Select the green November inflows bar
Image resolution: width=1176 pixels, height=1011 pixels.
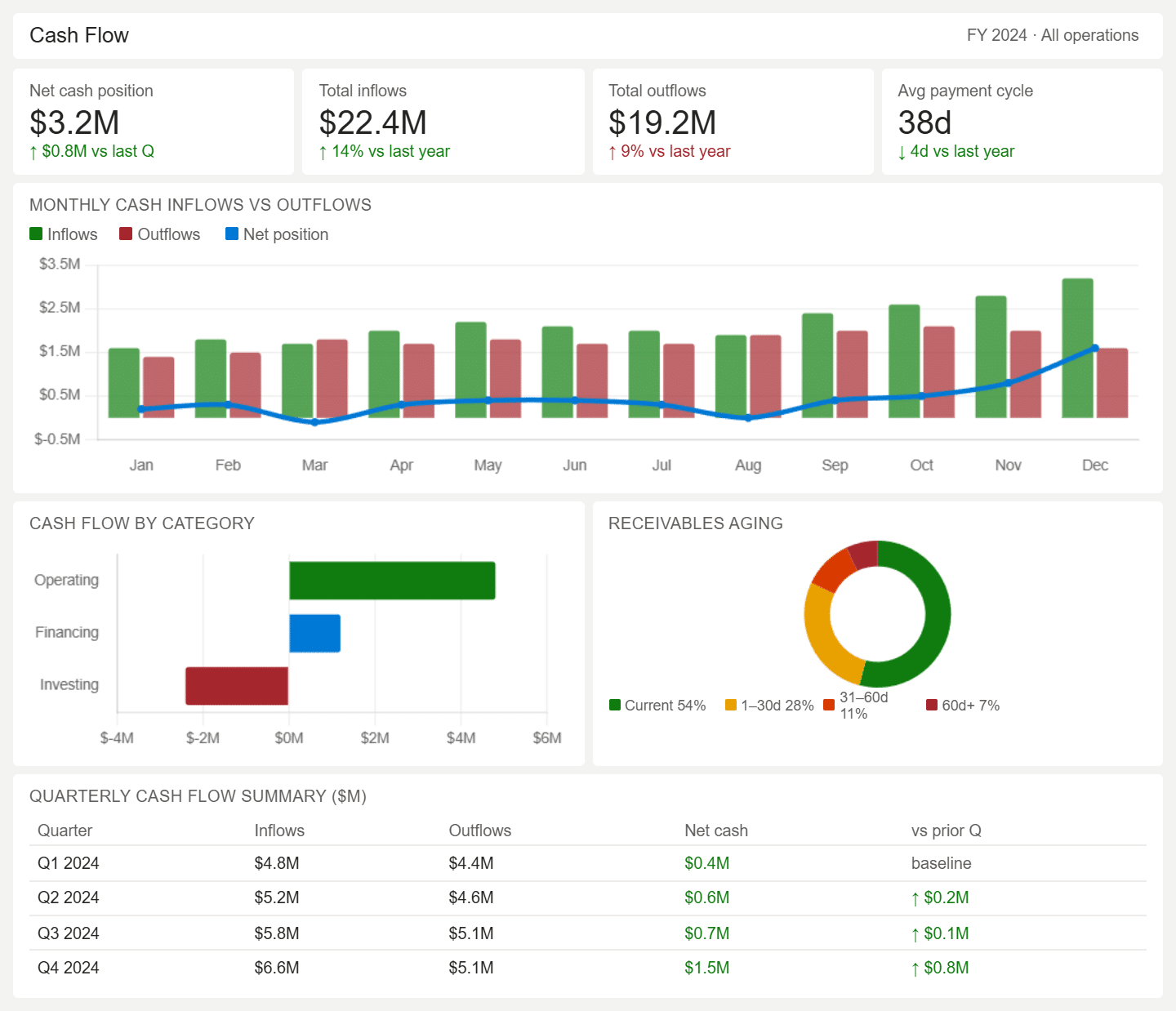991,357
